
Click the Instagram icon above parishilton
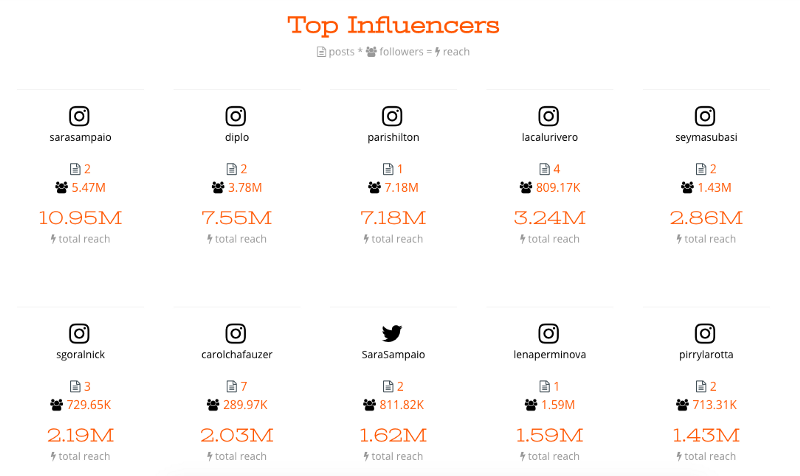pos(392,116)
